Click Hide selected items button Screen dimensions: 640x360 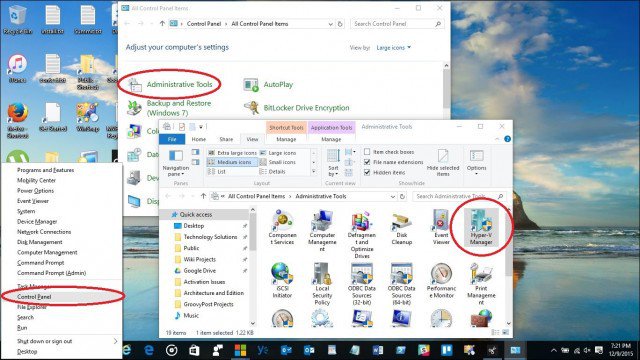(x=443, y=163)
